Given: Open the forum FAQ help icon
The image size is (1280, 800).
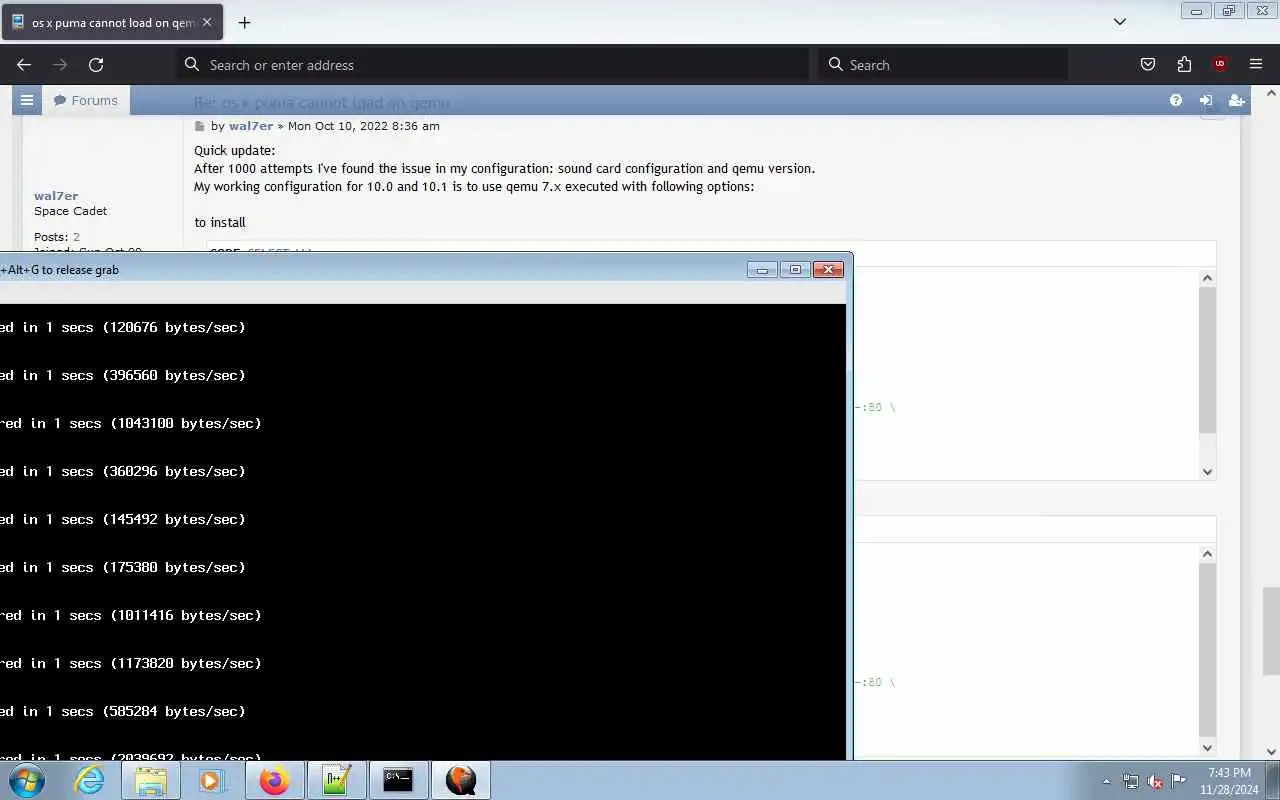Looking at the screenshot, I should (x=1176, y=100).
